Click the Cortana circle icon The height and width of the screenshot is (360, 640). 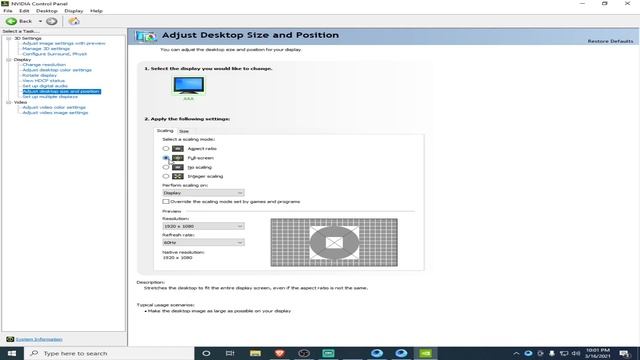(x=206, y=353)
